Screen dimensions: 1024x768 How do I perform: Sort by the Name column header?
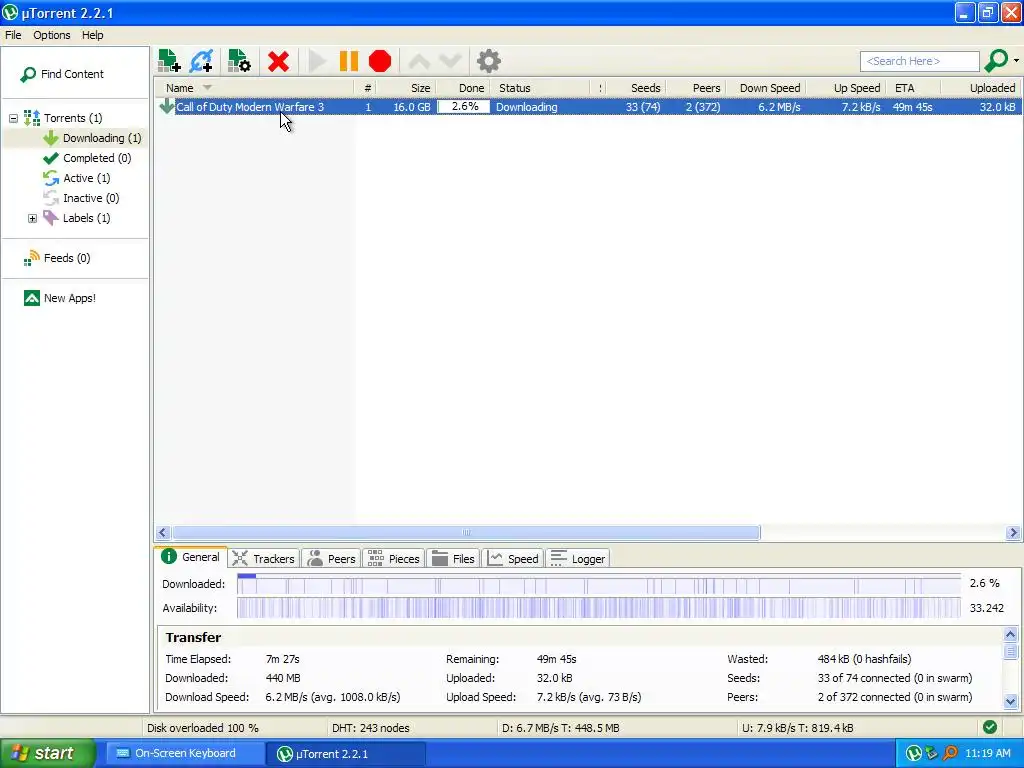coord(255,88)
